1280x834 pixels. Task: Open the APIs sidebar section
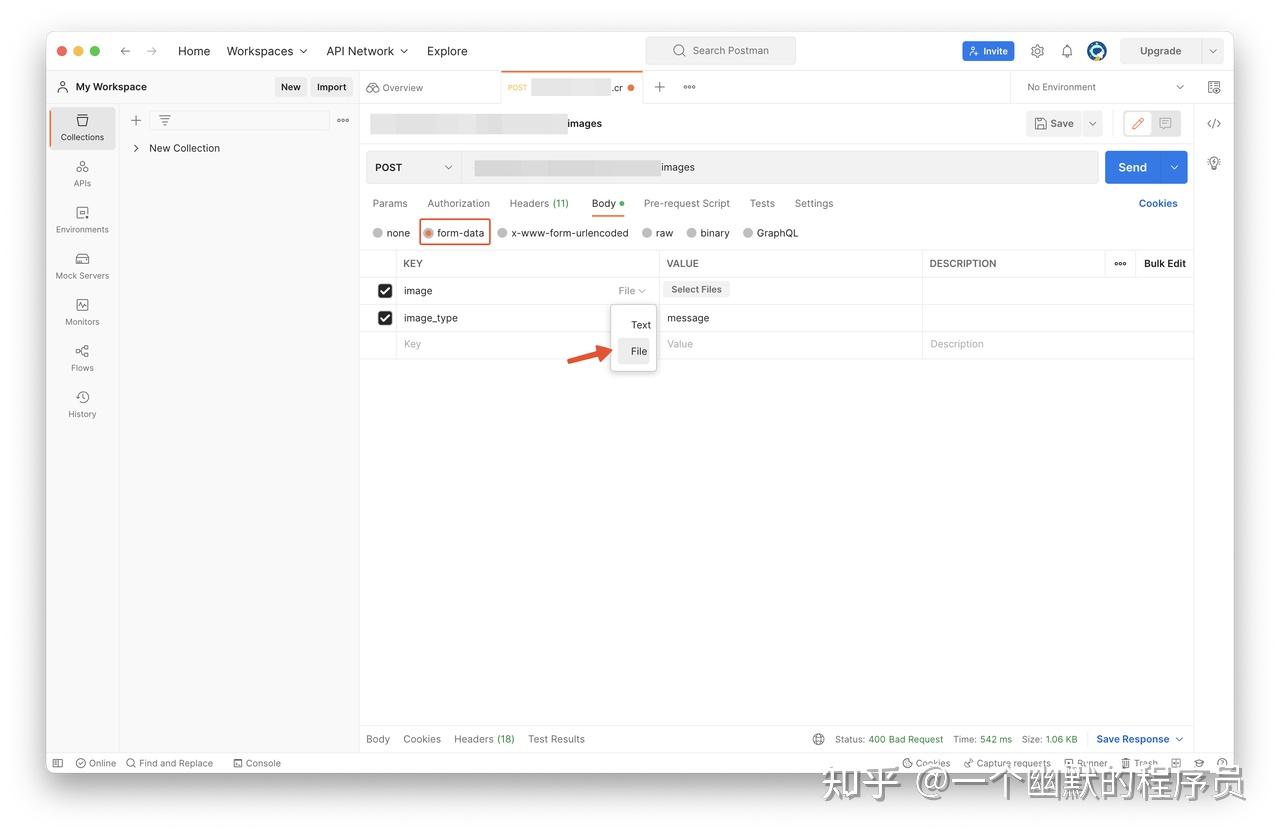[x=82, y=173]
